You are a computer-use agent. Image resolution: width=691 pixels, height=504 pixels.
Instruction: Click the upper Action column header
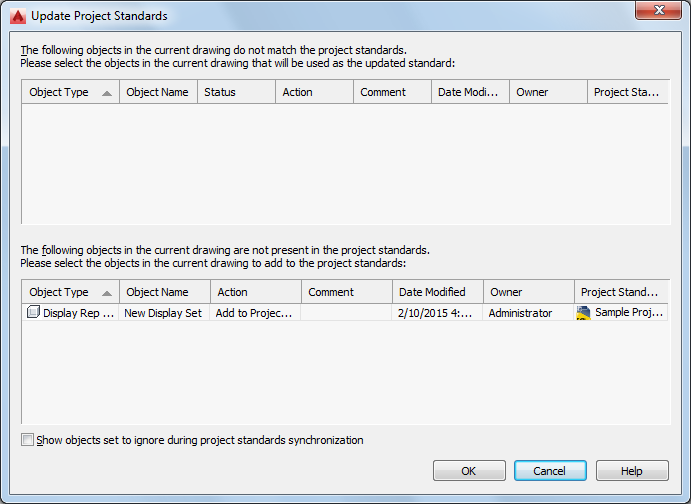[314, 92]
